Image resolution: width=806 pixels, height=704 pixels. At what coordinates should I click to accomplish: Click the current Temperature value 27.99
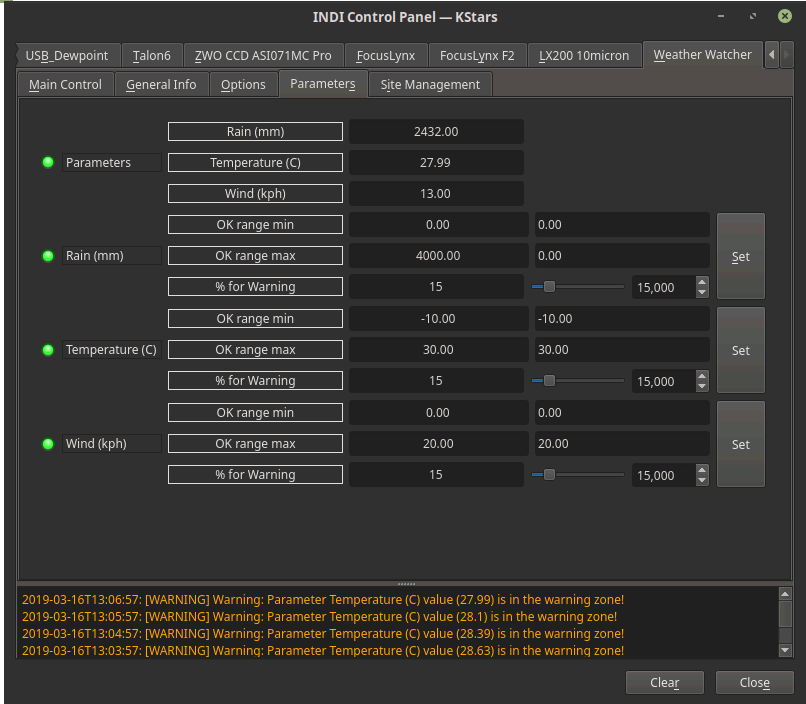pos(436,162)
